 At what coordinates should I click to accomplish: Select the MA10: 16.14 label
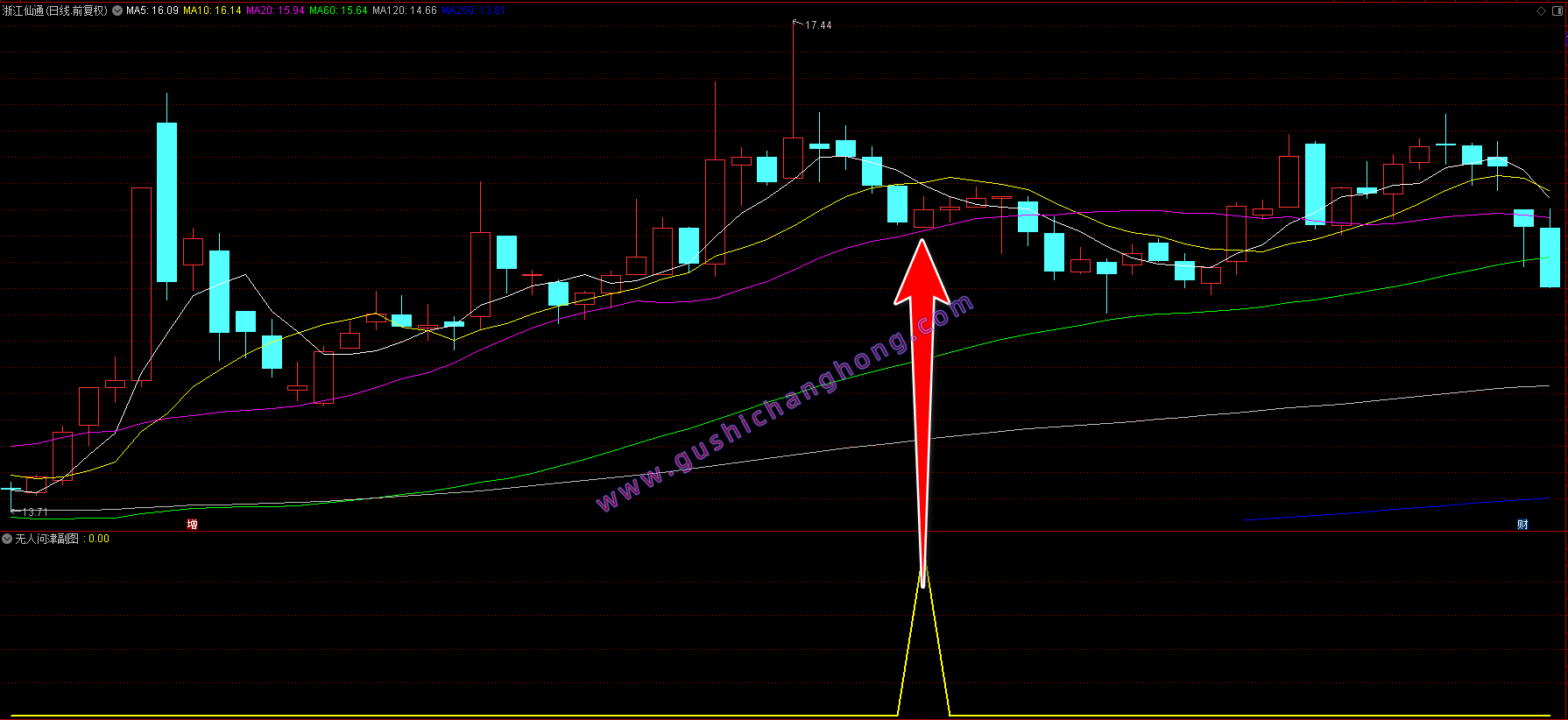tap(212, 11)
